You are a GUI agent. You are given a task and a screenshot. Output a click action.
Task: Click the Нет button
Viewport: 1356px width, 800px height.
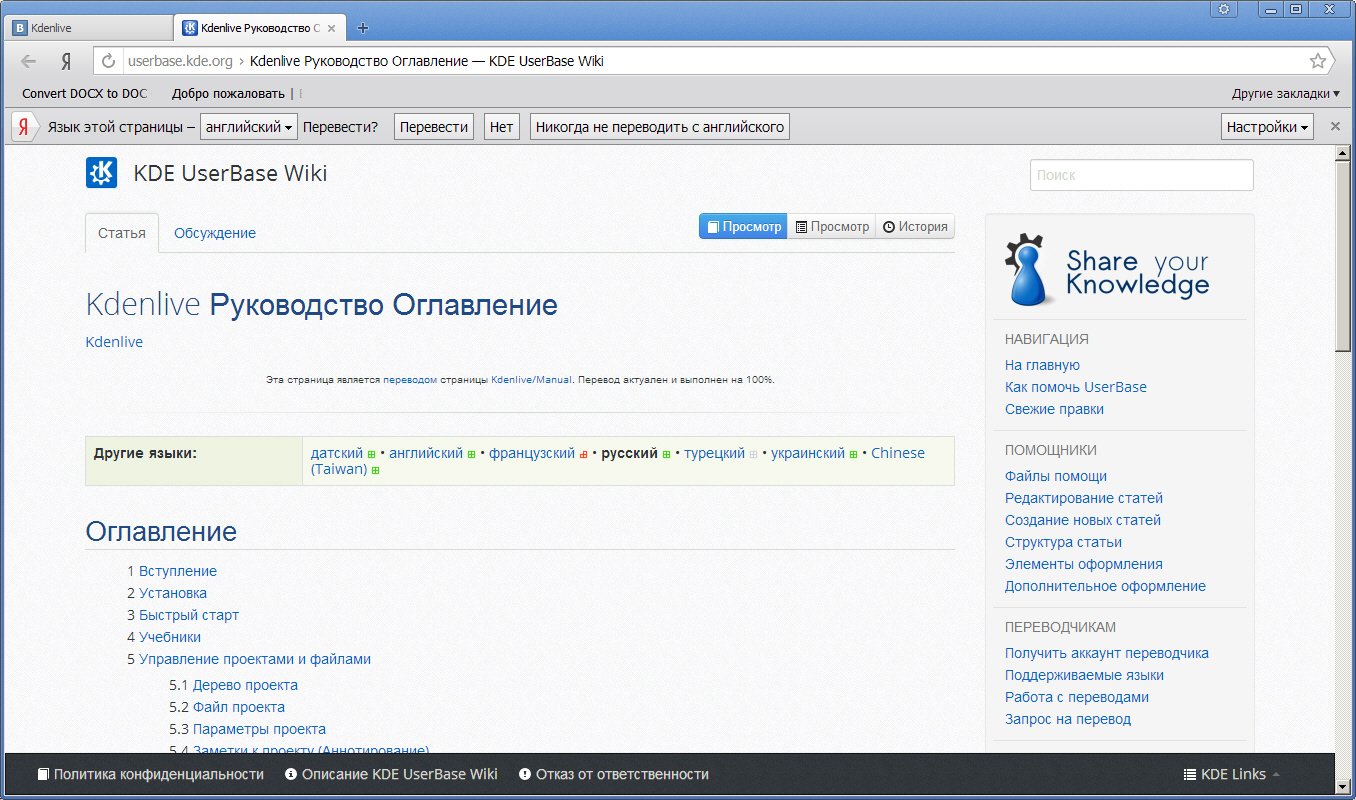[x=502, y=127]
